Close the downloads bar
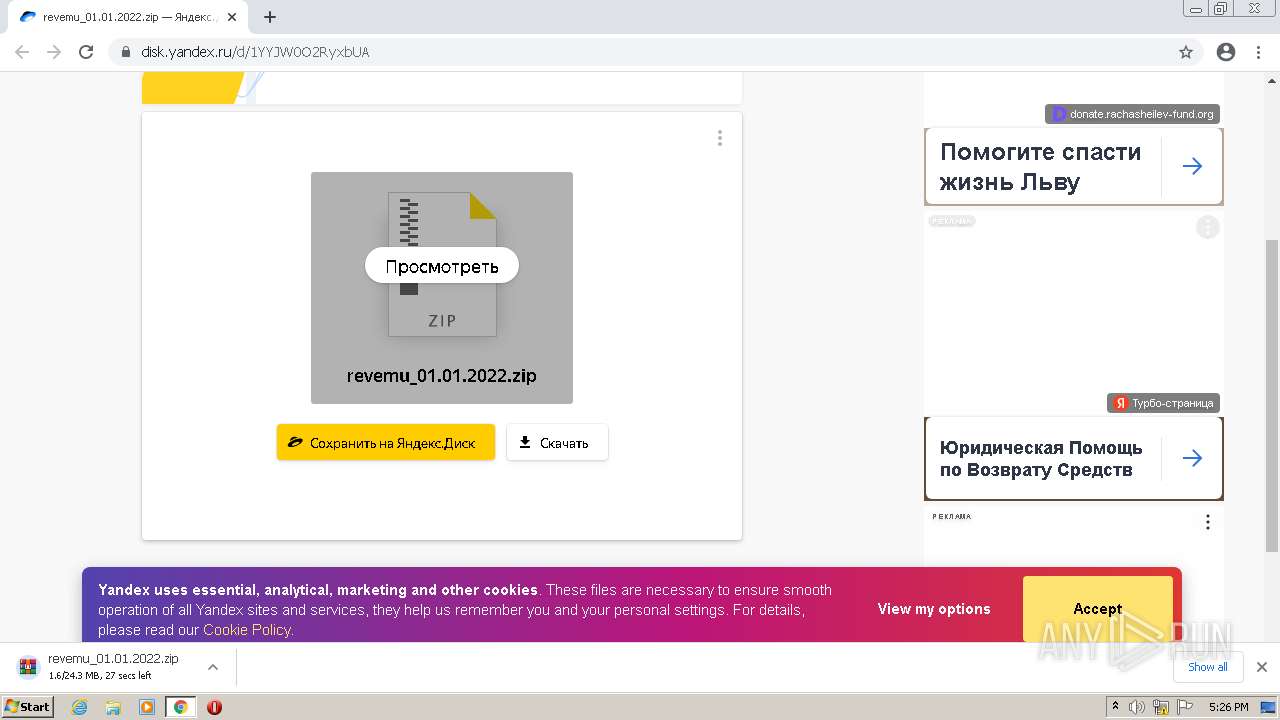Image resolution: width=1280 pixels, height=720 pixels. tap(1262, 667)
